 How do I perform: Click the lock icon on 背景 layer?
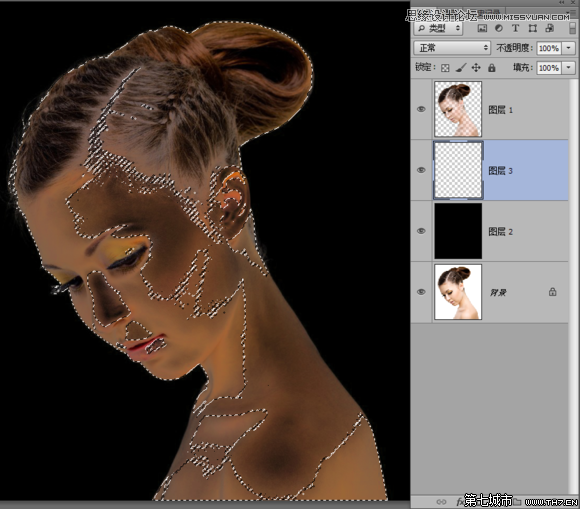[x=552, y=292]
